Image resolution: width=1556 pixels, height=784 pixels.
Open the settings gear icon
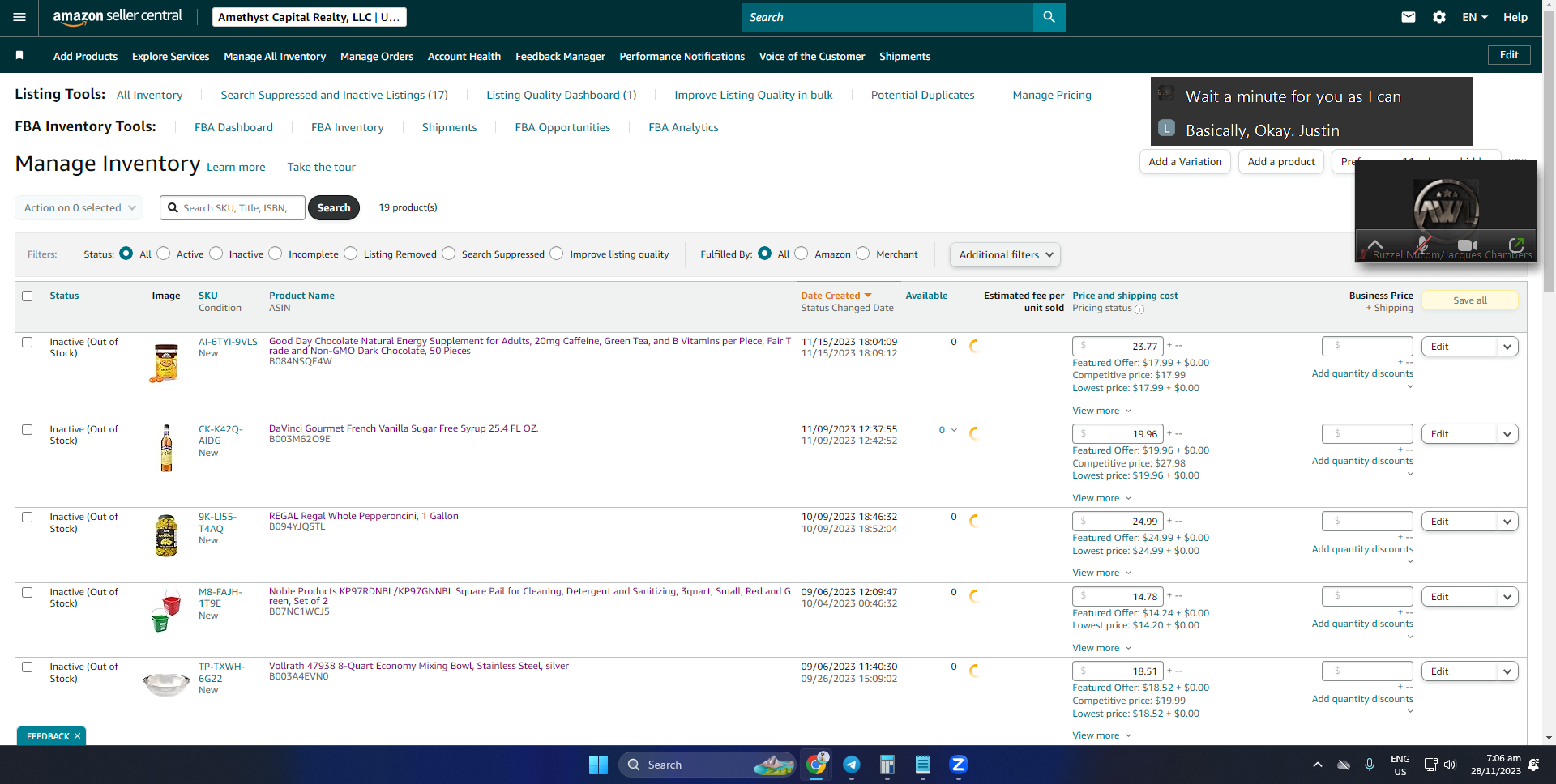[1439, 17]
